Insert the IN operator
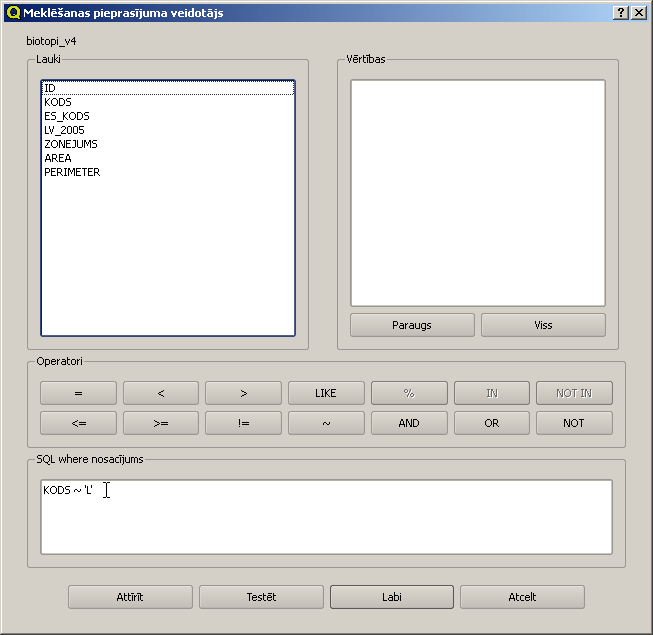This screenshot has width=653, height=635. (x=492, y=393)
